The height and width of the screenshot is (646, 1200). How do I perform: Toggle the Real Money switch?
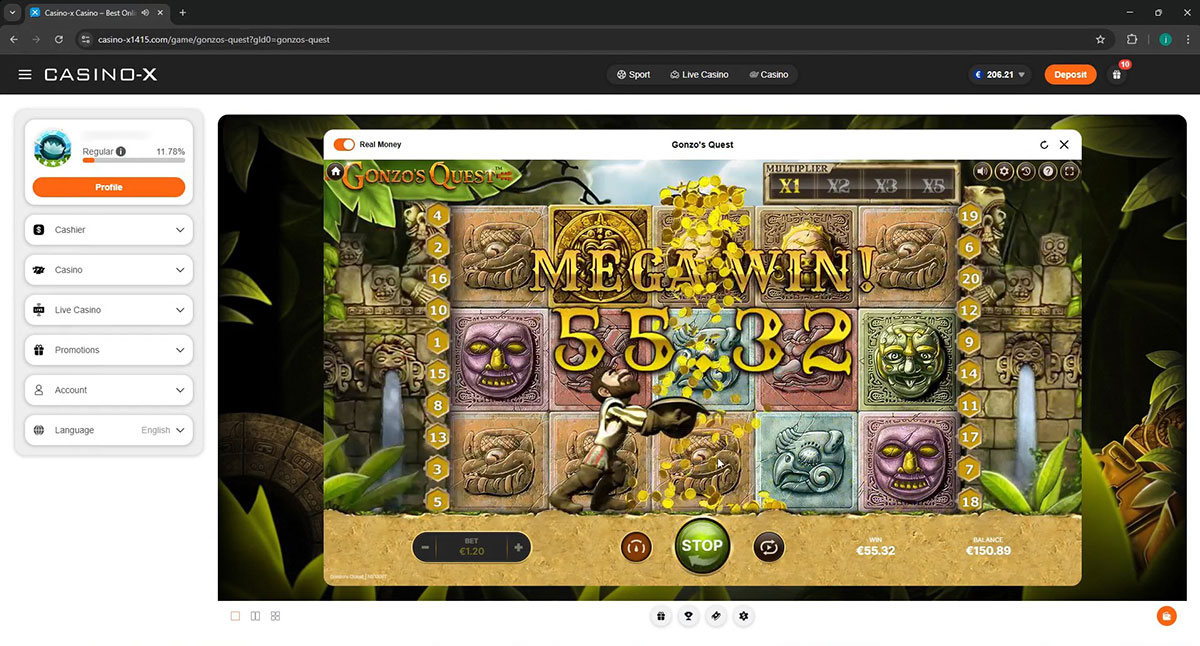(x=344, y=145)
